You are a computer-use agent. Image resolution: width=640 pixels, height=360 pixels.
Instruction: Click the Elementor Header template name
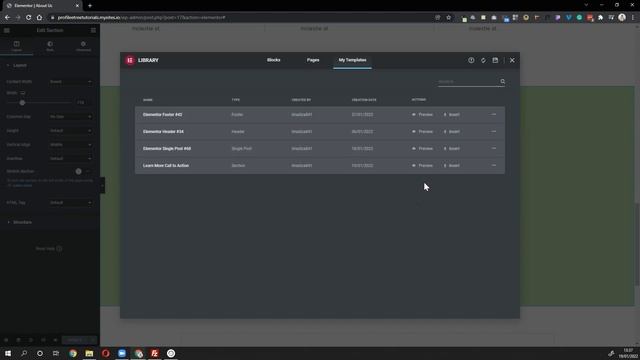(163, 131)
